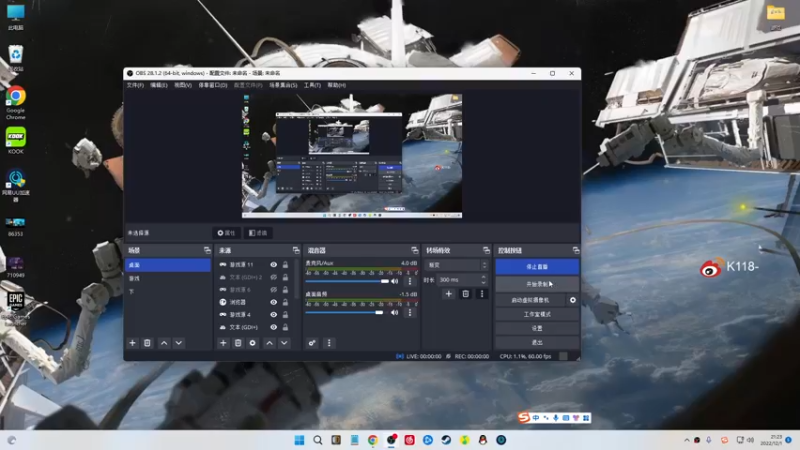Open the 停靠窗口(D) menu
800x450 pixels.
(213, 85)
